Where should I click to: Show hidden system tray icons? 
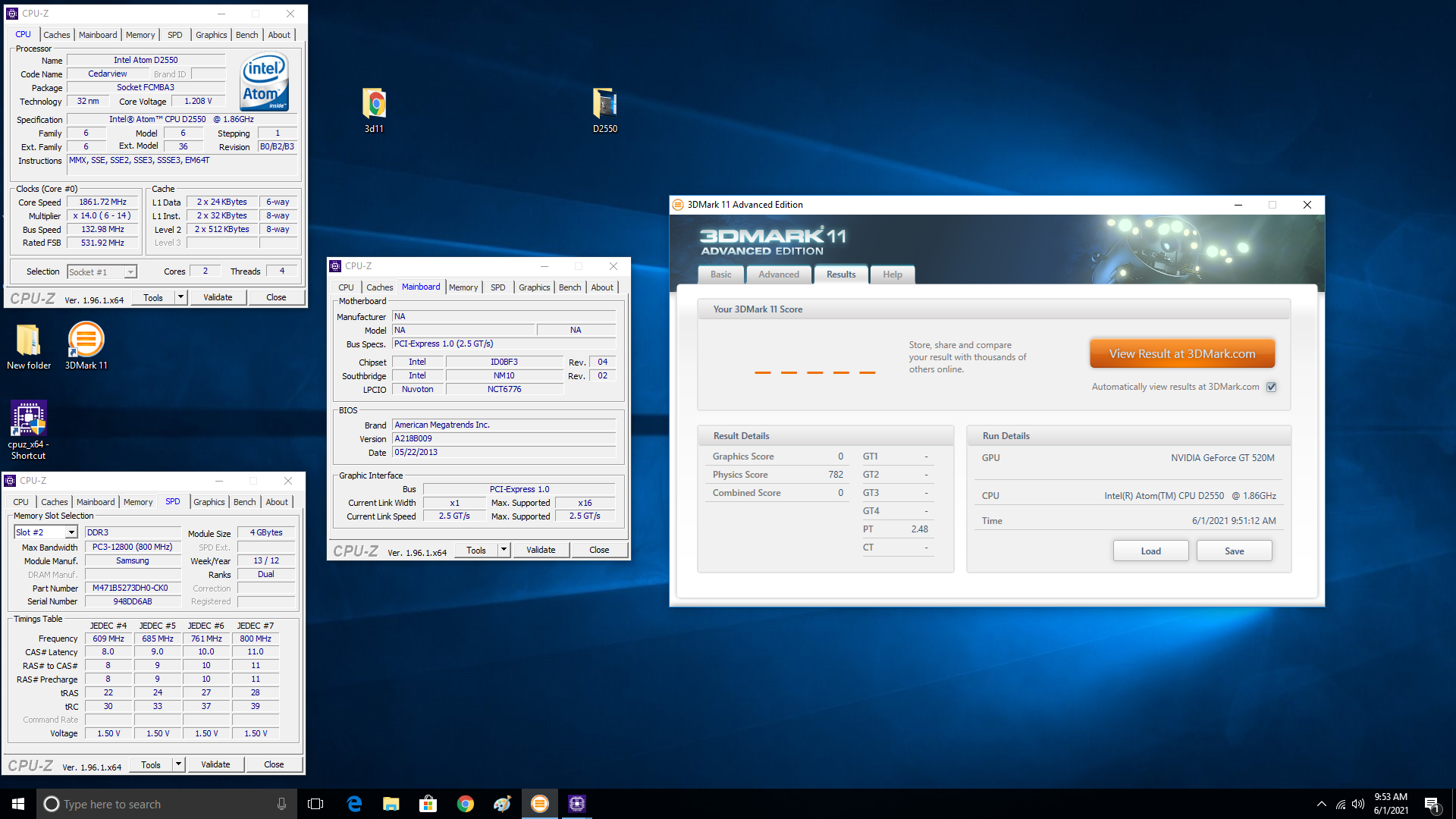pyautogui.click(x=1321, y=804)
